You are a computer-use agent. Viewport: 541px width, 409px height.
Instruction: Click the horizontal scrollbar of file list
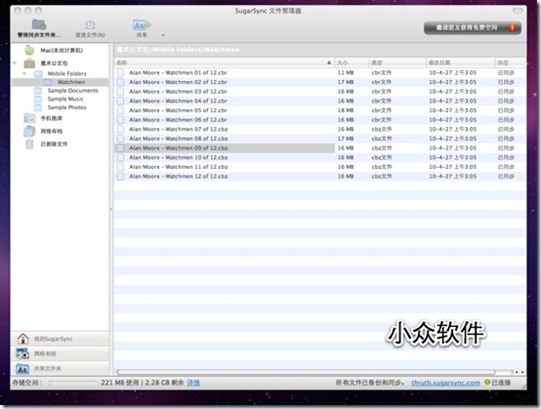(x=305, y=372)
